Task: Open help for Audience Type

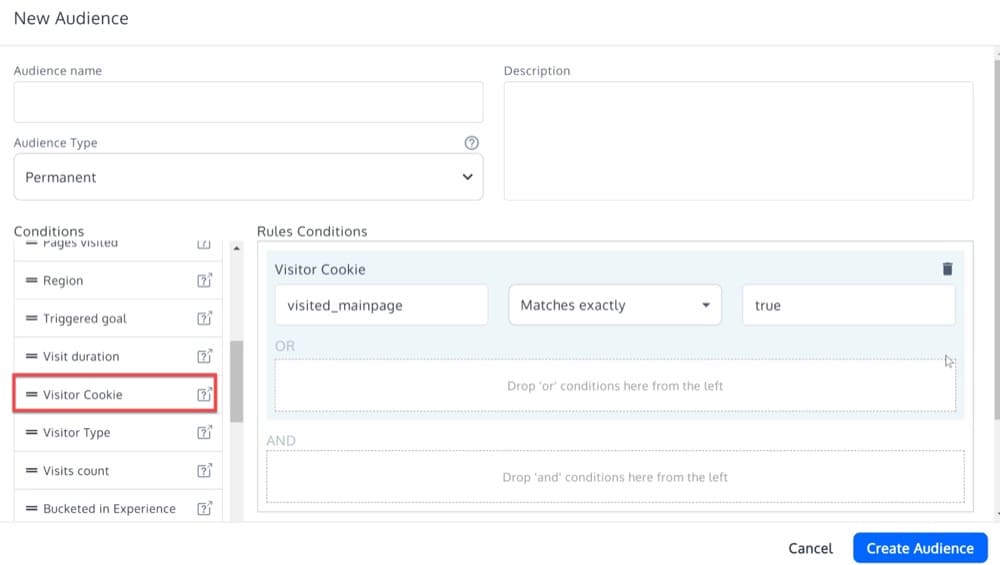Action: pyautogui.click(x=472, y=143)
